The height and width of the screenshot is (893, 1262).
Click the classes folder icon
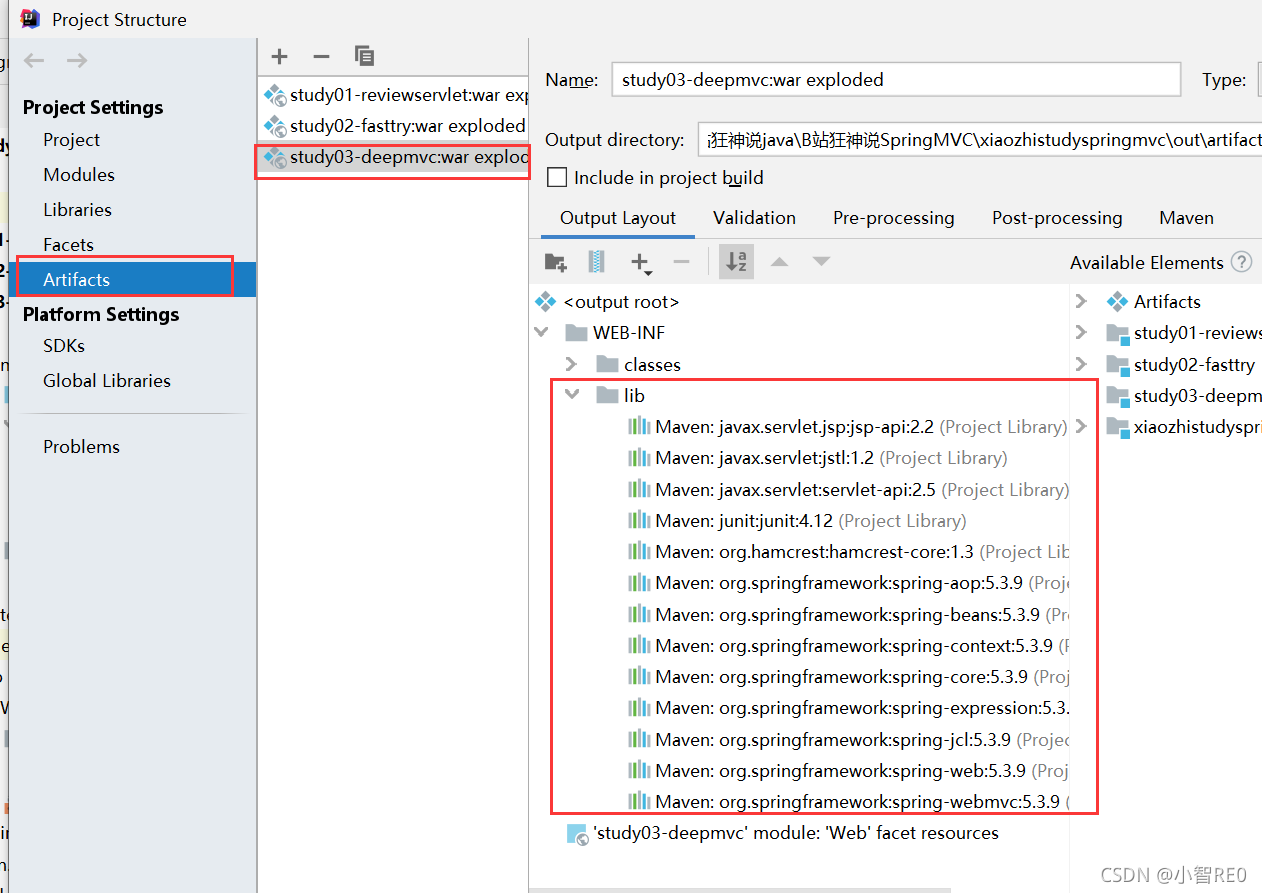click(607, 364)
